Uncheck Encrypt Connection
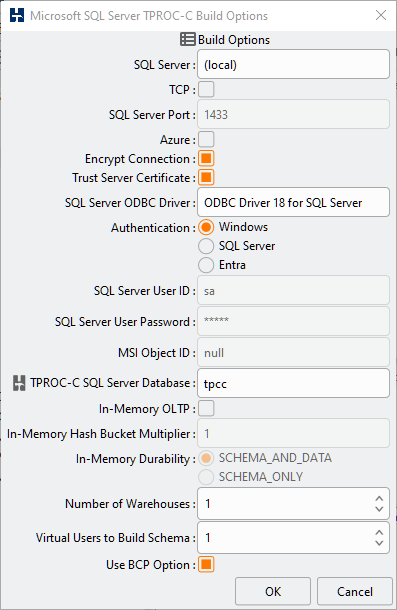 coord(206,158)
